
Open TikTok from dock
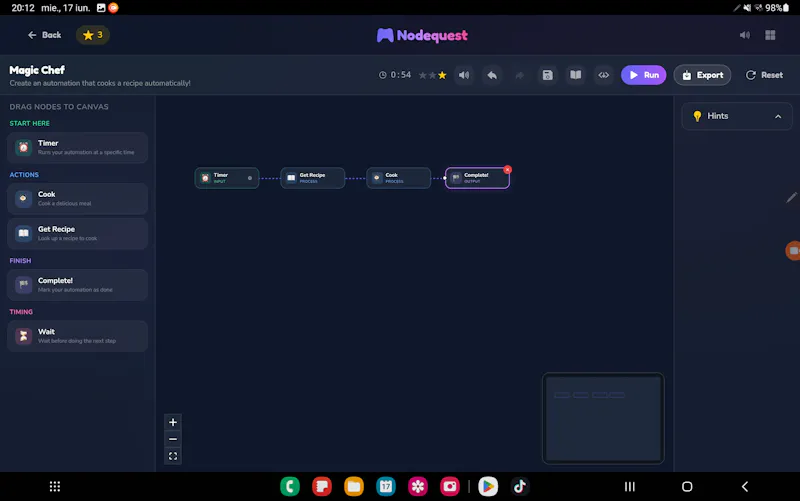tap(519, 487)
